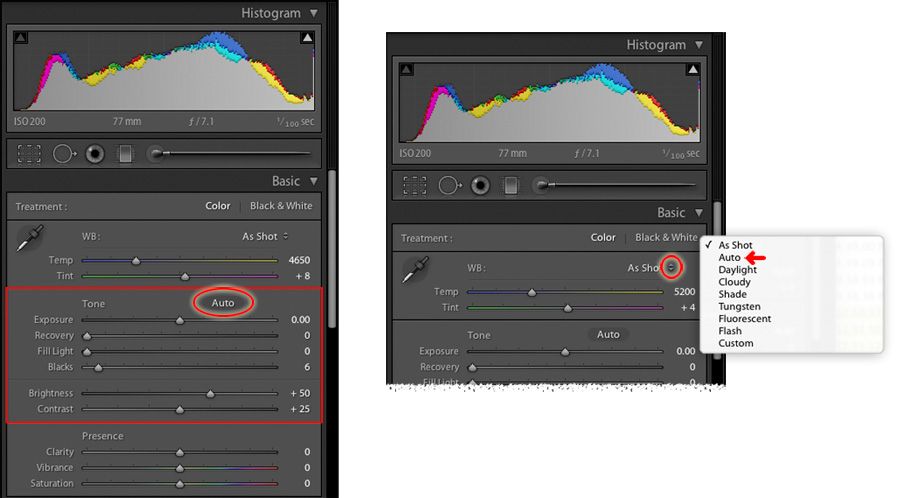Click Brightness slider handle in left panel

(211, 394)
